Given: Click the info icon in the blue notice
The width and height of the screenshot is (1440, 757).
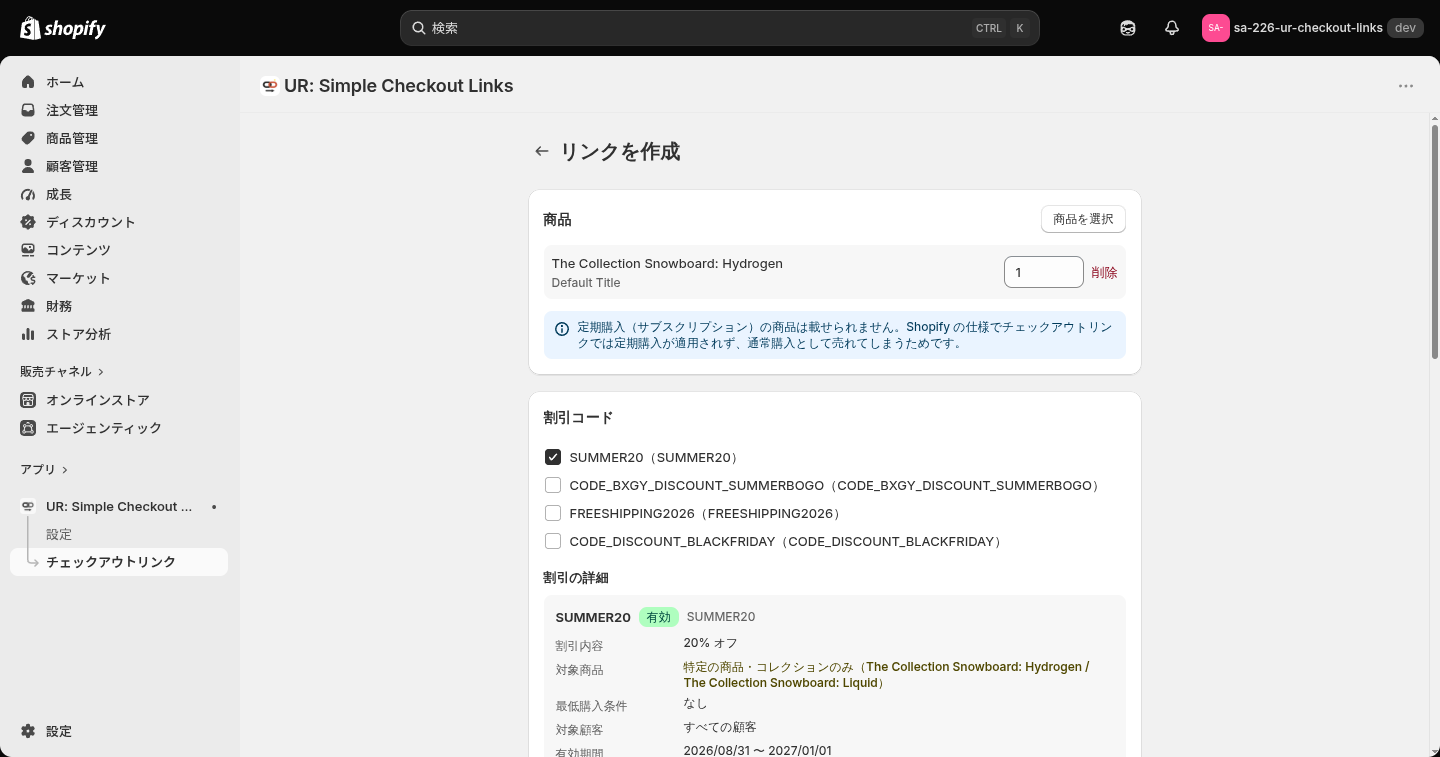Looking at the screenshot, I should (562, 328).
